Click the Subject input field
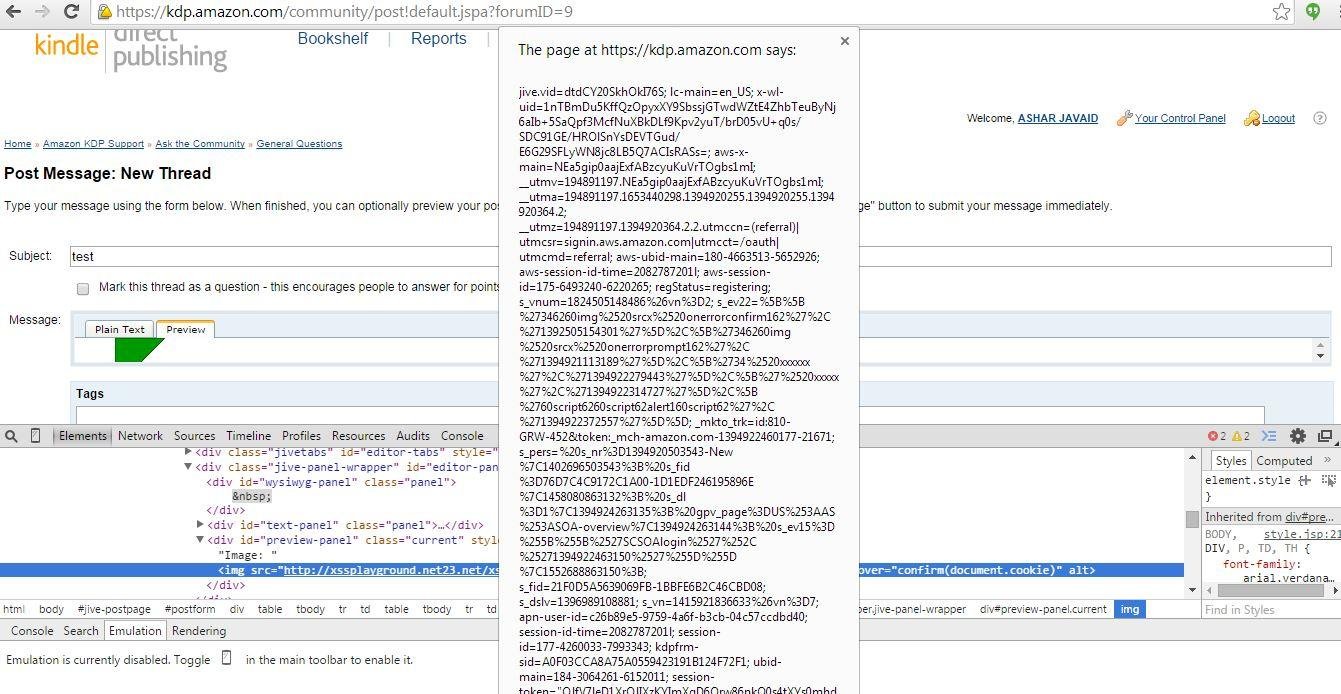 click(x=700, y=256)
